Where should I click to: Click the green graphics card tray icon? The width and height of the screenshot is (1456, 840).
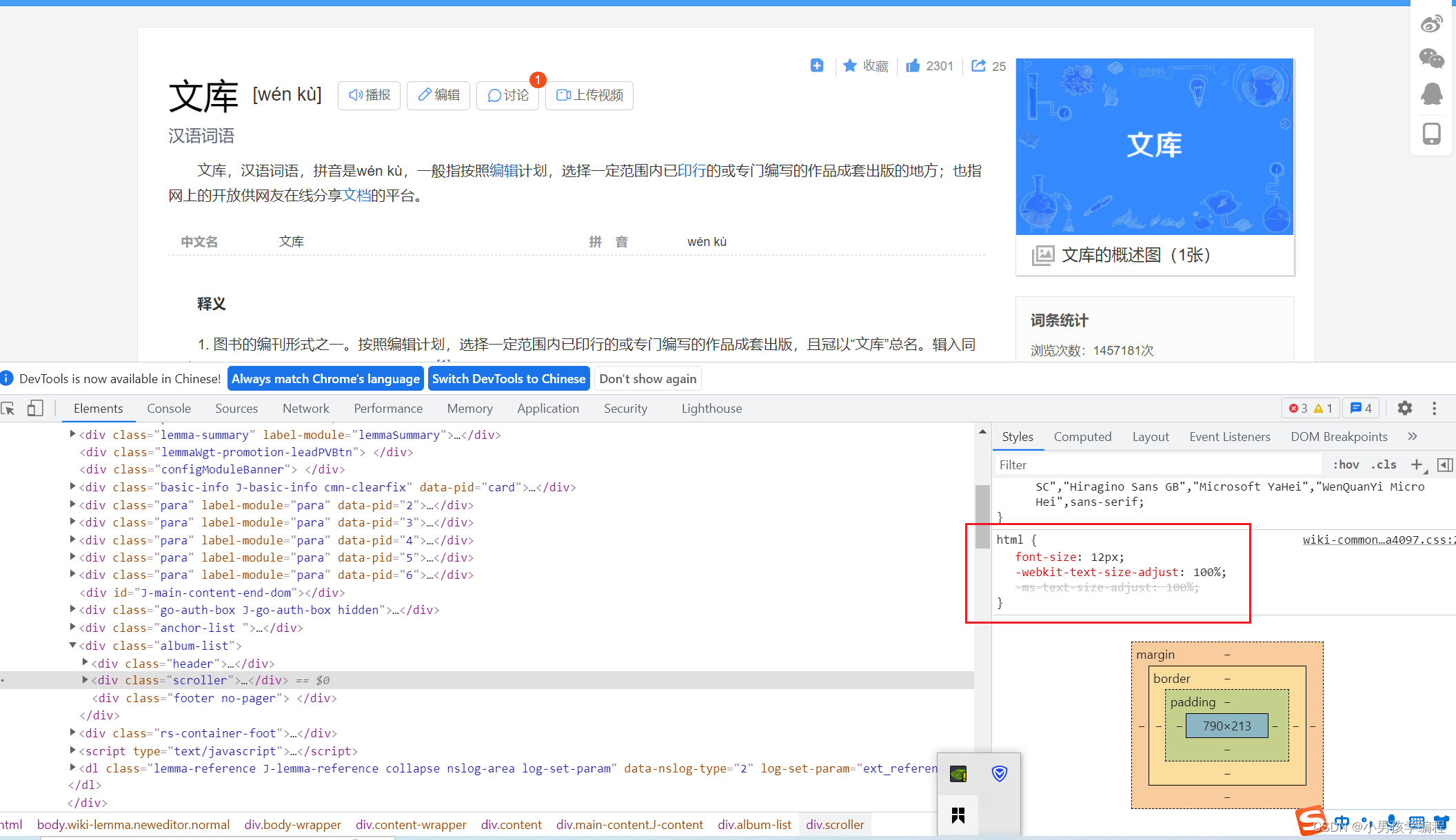point(958,773)
